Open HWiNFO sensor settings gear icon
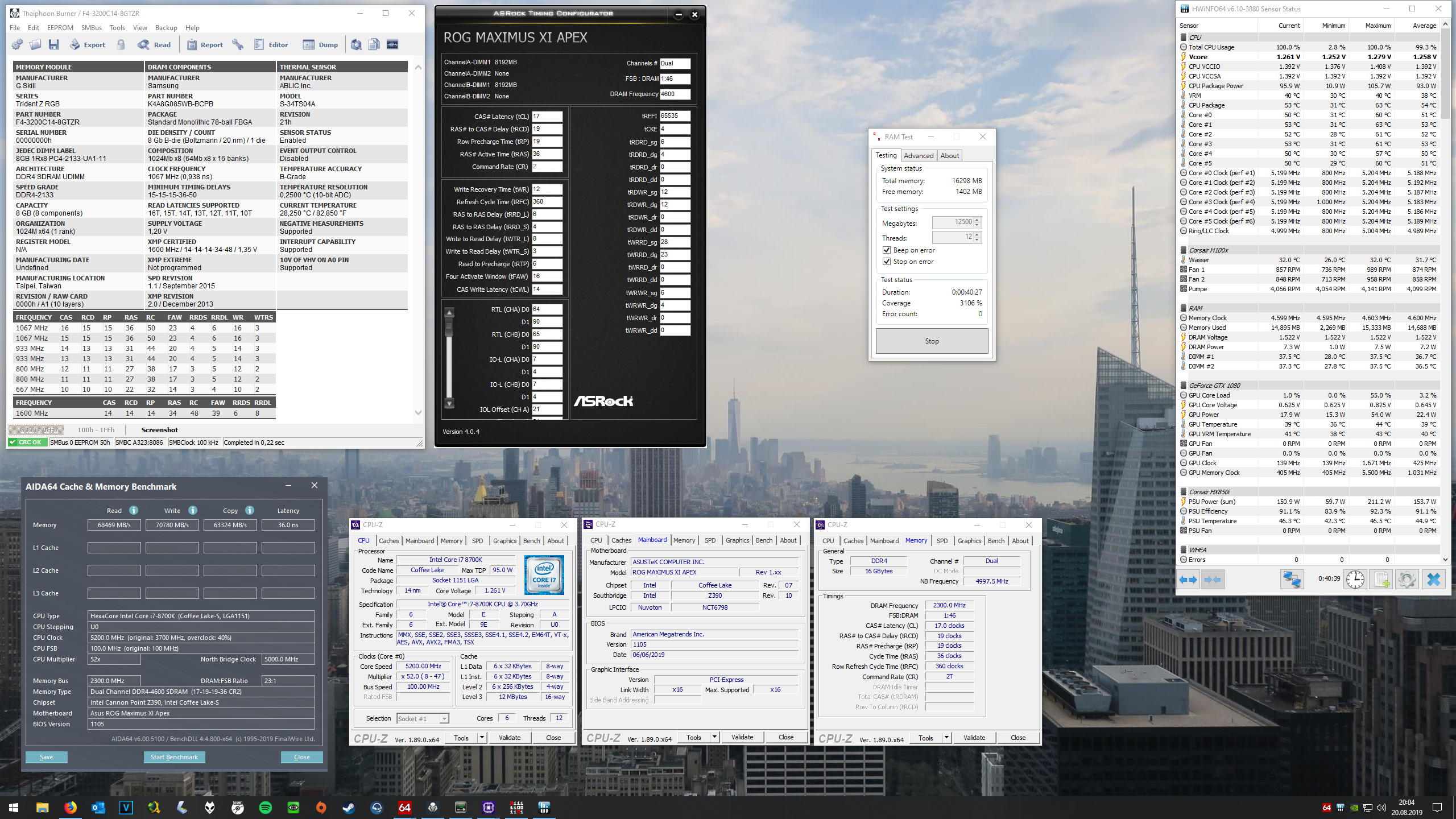 (x=1407, y=580)
